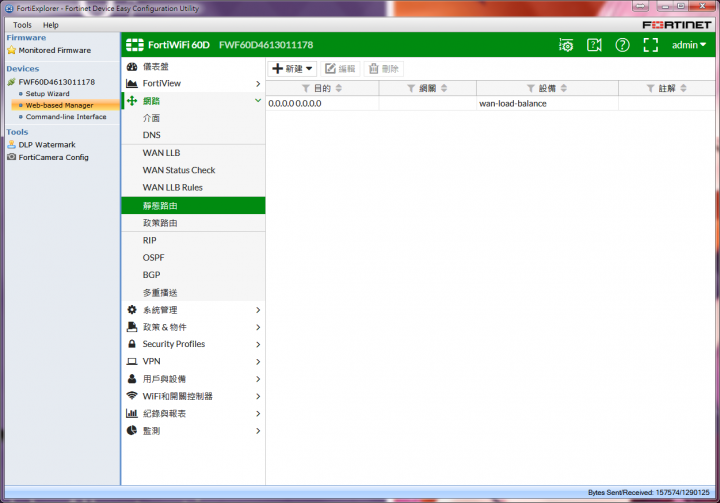Select the BGP menu item

coord(193,275)
